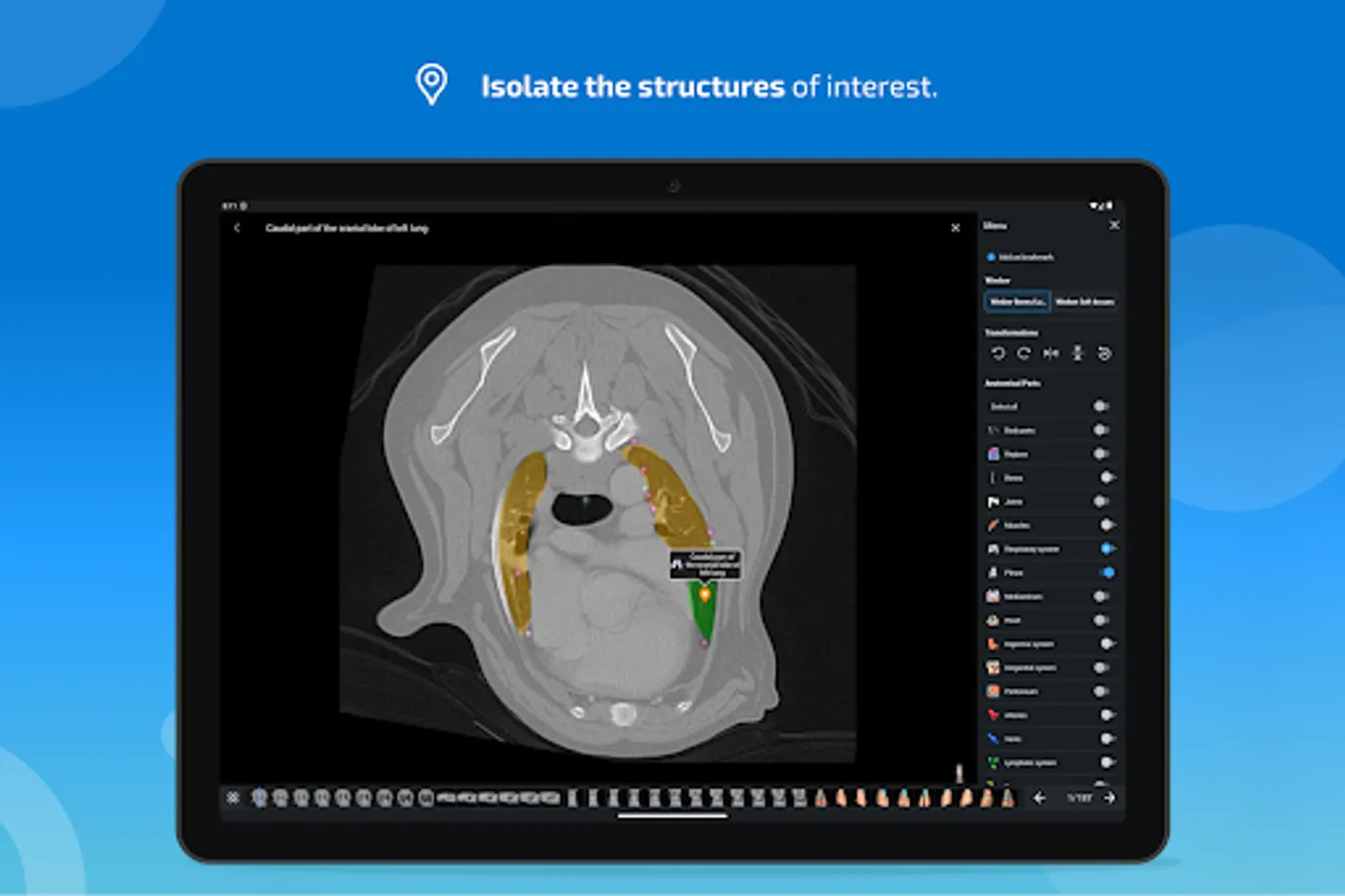Open settings gear in the bottom strip

233,797
